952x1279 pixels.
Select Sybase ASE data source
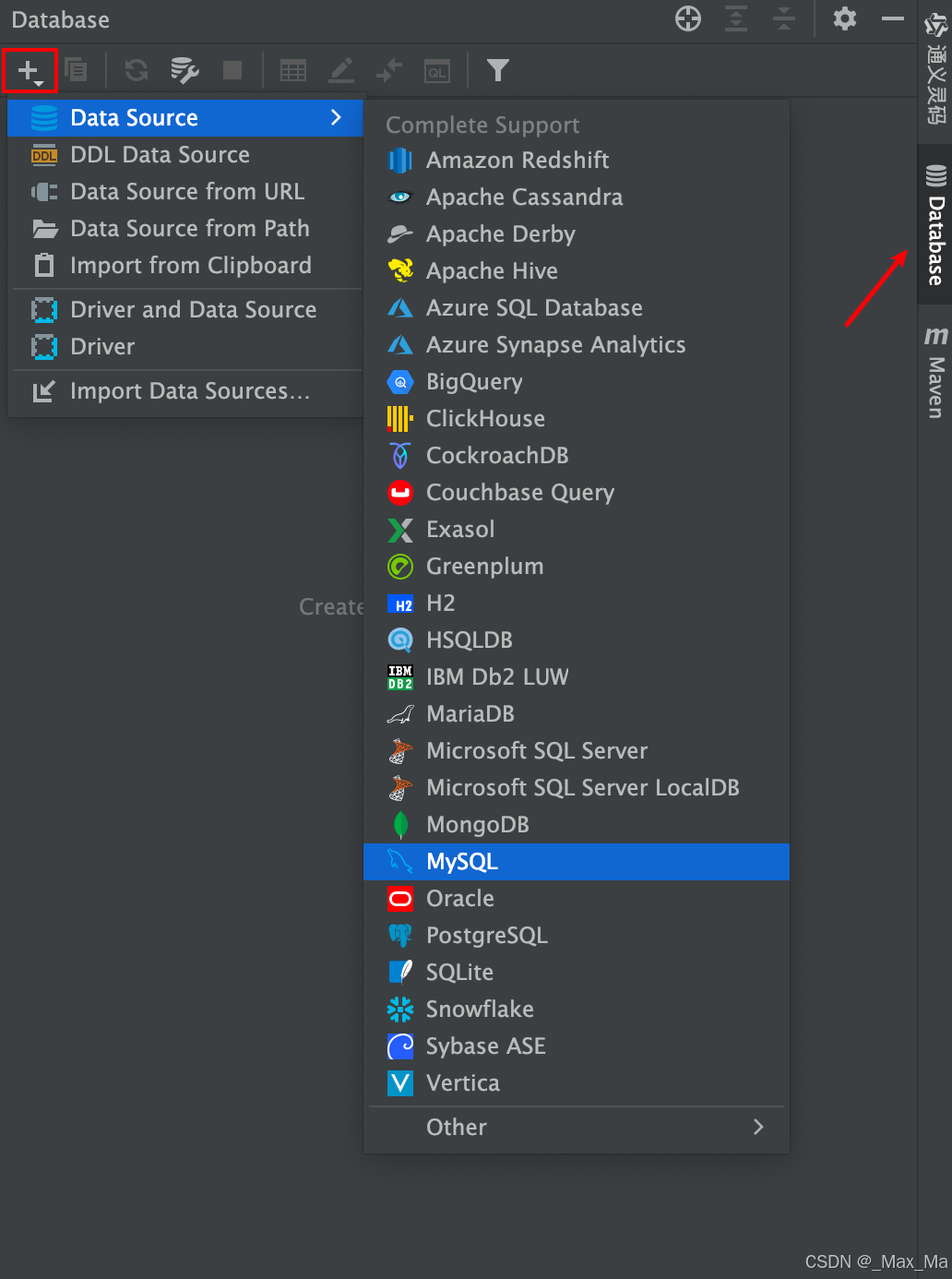point(577,1046)
